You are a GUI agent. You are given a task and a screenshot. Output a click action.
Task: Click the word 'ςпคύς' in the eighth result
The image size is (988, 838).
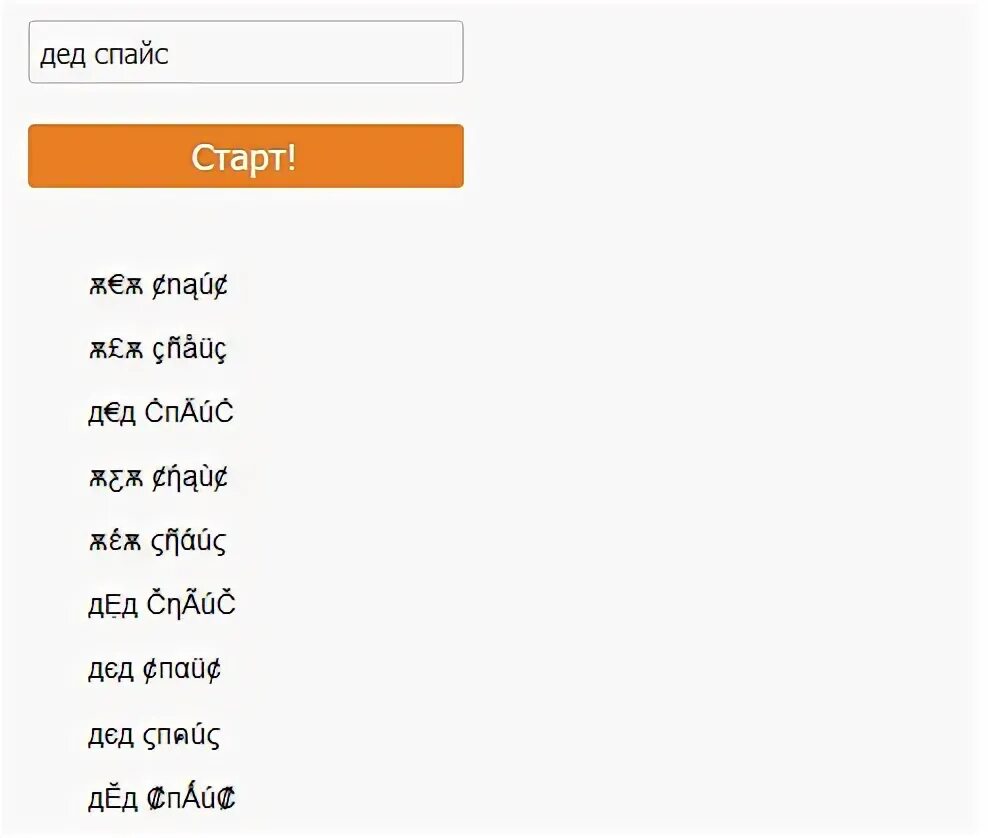pos(181,735)
